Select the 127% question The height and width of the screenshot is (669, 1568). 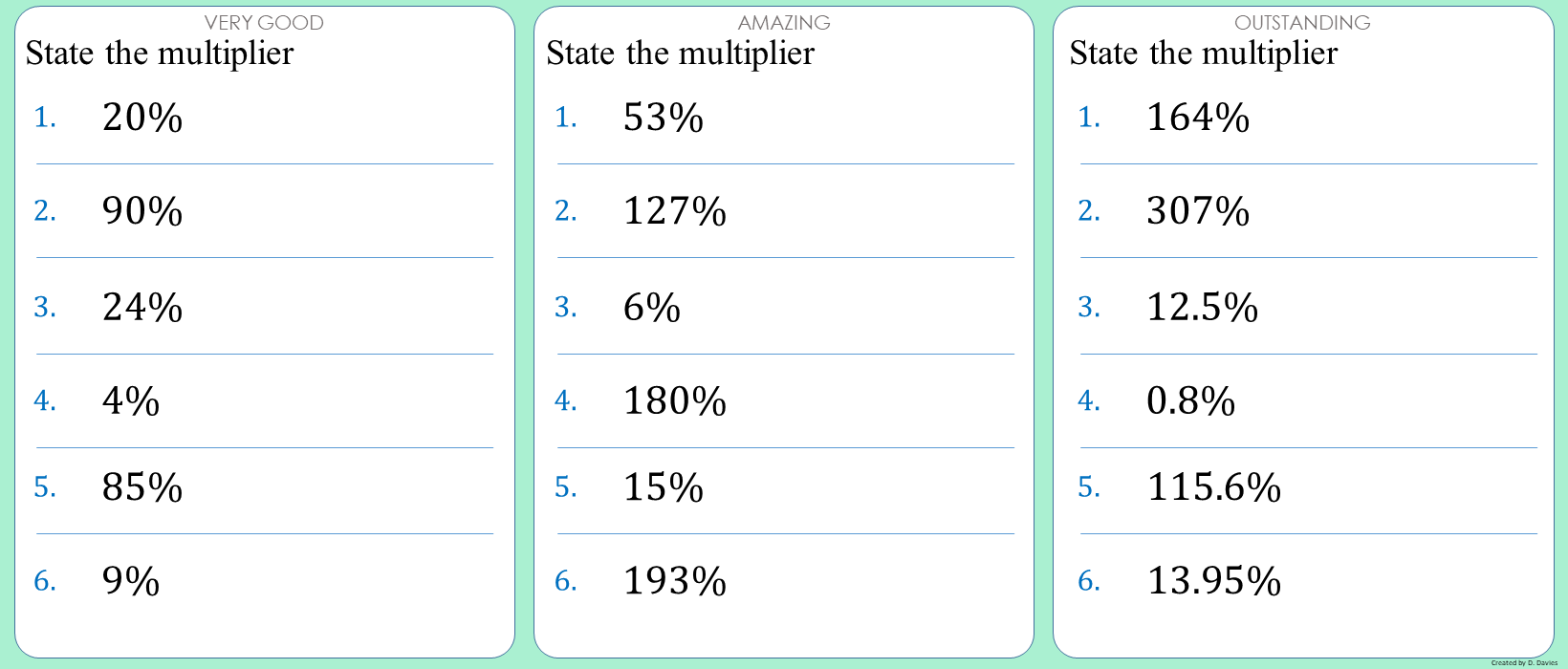[675, 211]
